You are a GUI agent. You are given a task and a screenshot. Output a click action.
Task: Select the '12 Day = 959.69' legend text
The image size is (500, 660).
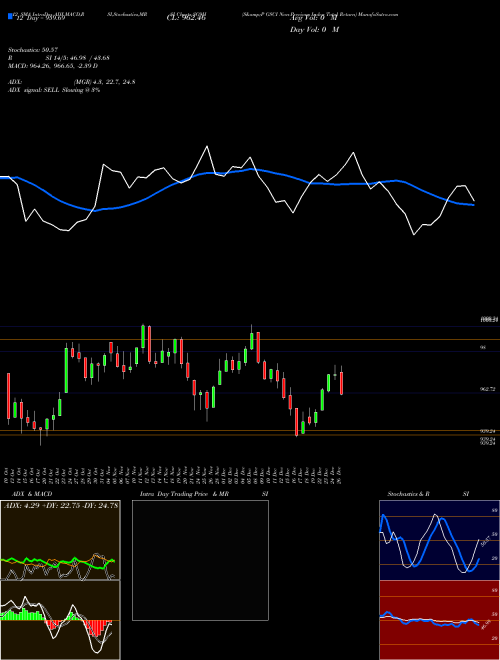40,18
